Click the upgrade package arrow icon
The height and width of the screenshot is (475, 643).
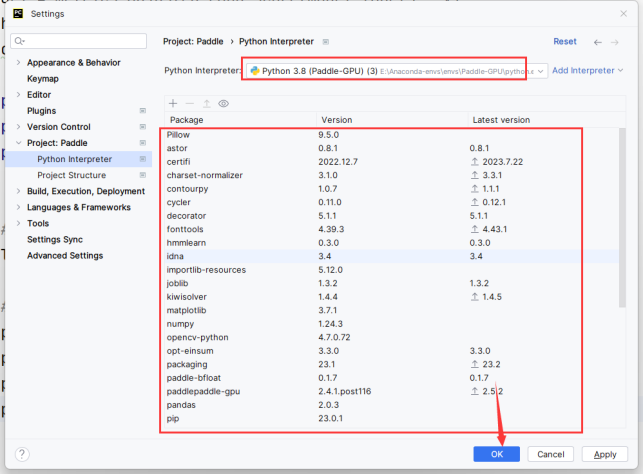[207, 103]
